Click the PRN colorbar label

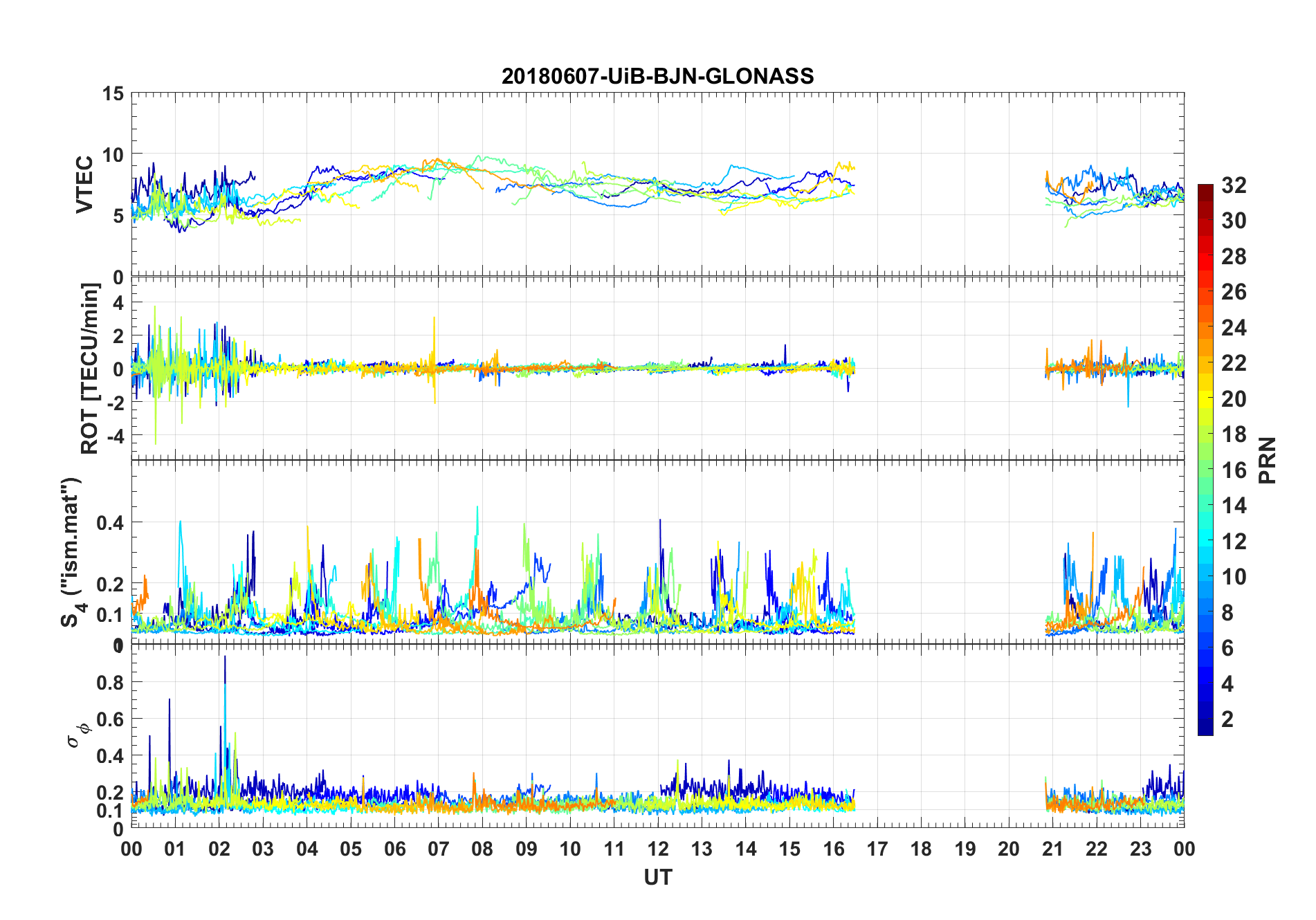click(1268, 460)
